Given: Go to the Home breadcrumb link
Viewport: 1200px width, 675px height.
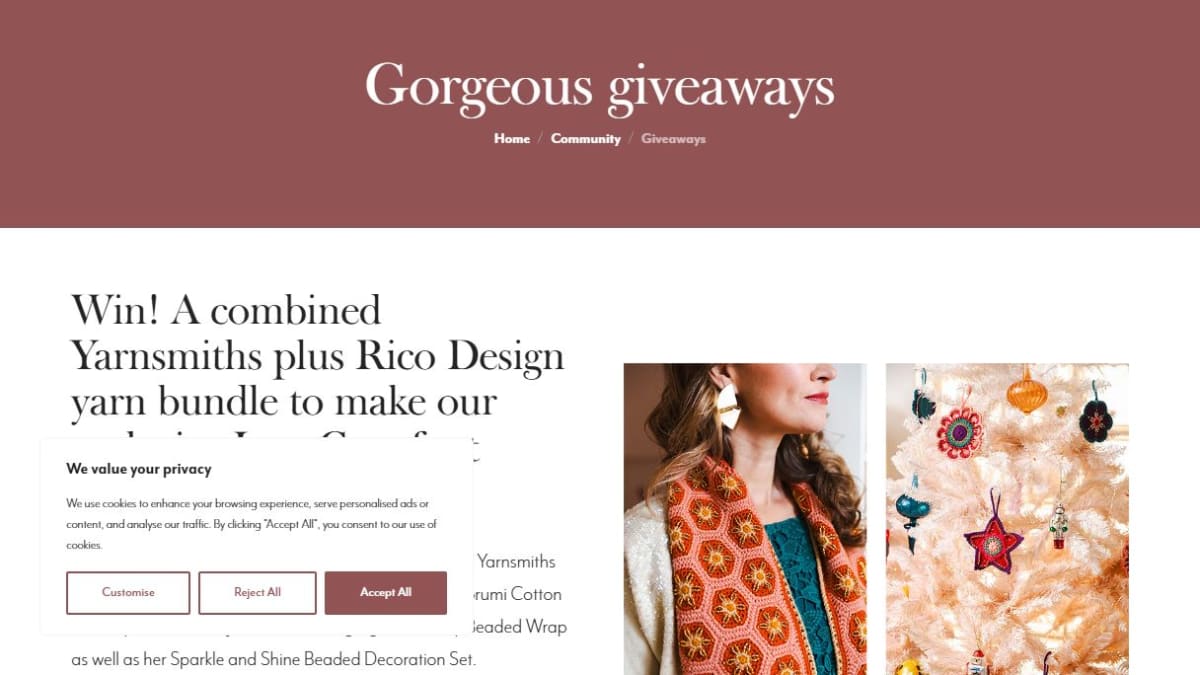Looking at the screenshot, I should tap(512, 139).
